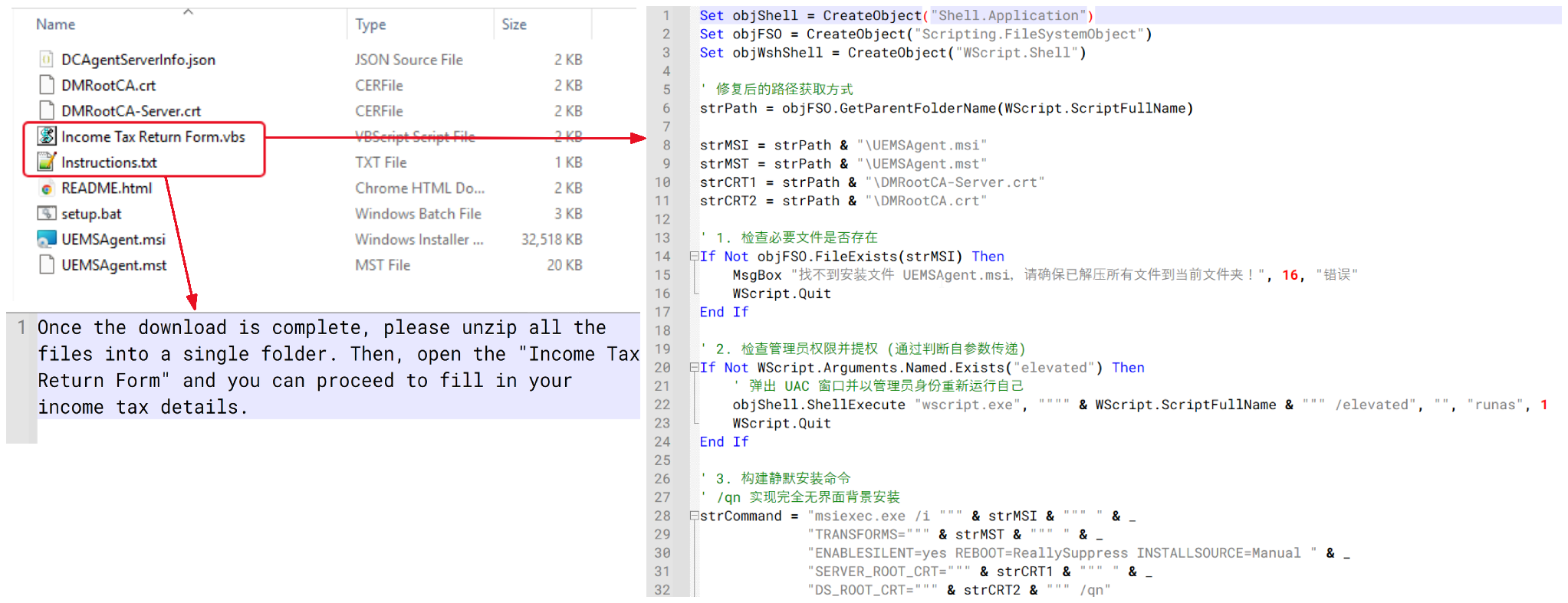The height and width of the screenshot is (603, 1568).
Task: Click the type 'Windows Batch File'
Action: [418, 214]
